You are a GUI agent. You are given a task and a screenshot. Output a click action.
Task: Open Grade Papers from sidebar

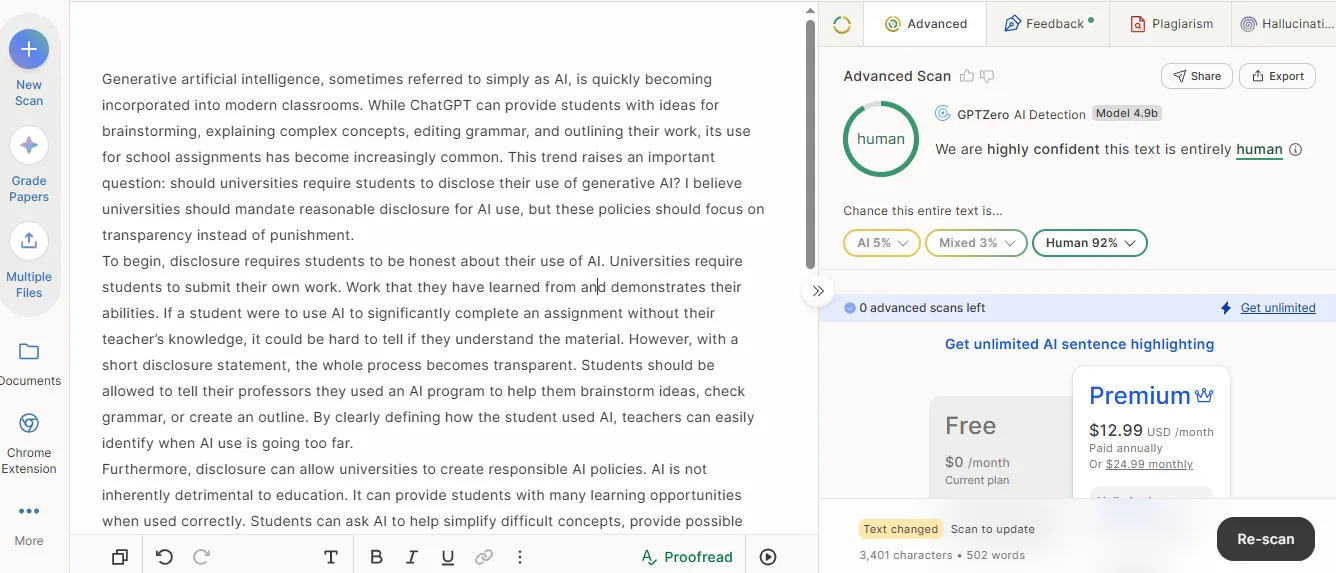[29, 145]
